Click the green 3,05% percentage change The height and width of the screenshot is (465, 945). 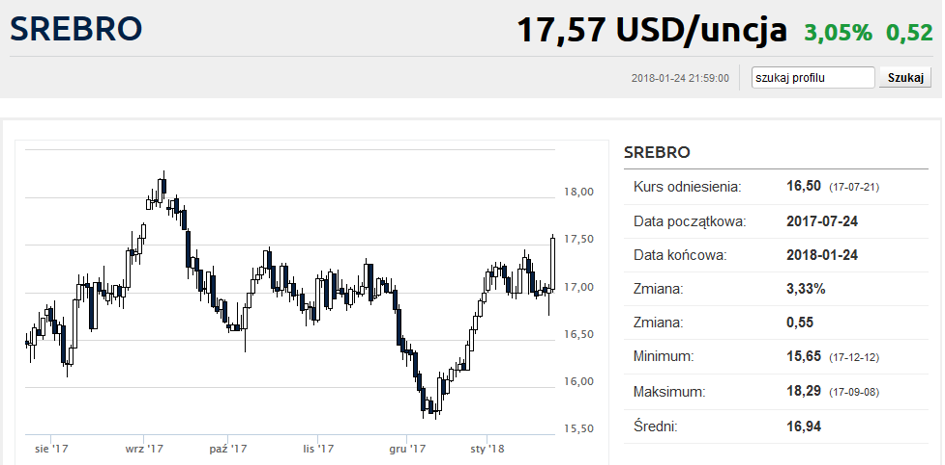coord(838,32)
